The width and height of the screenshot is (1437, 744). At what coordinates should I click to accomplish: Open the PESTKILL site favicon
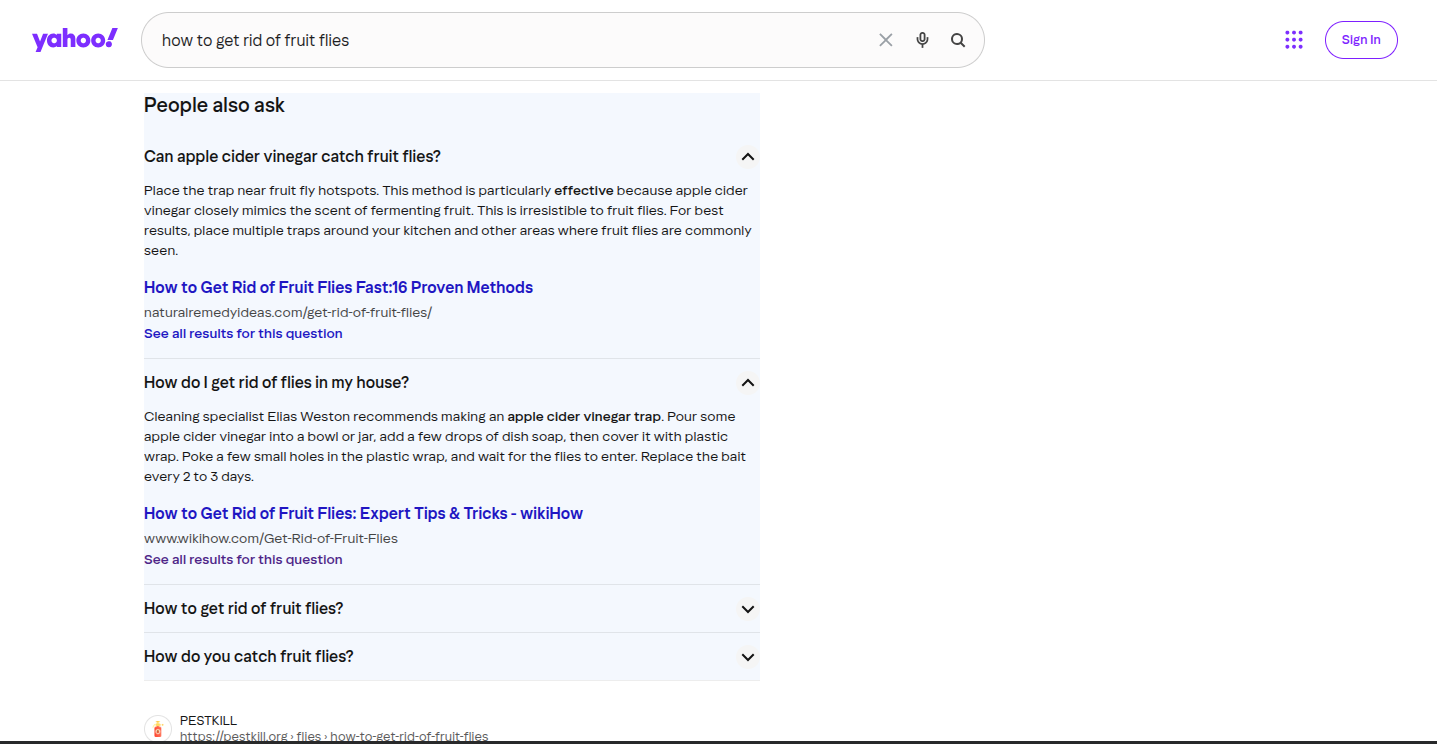pos(158,729)
